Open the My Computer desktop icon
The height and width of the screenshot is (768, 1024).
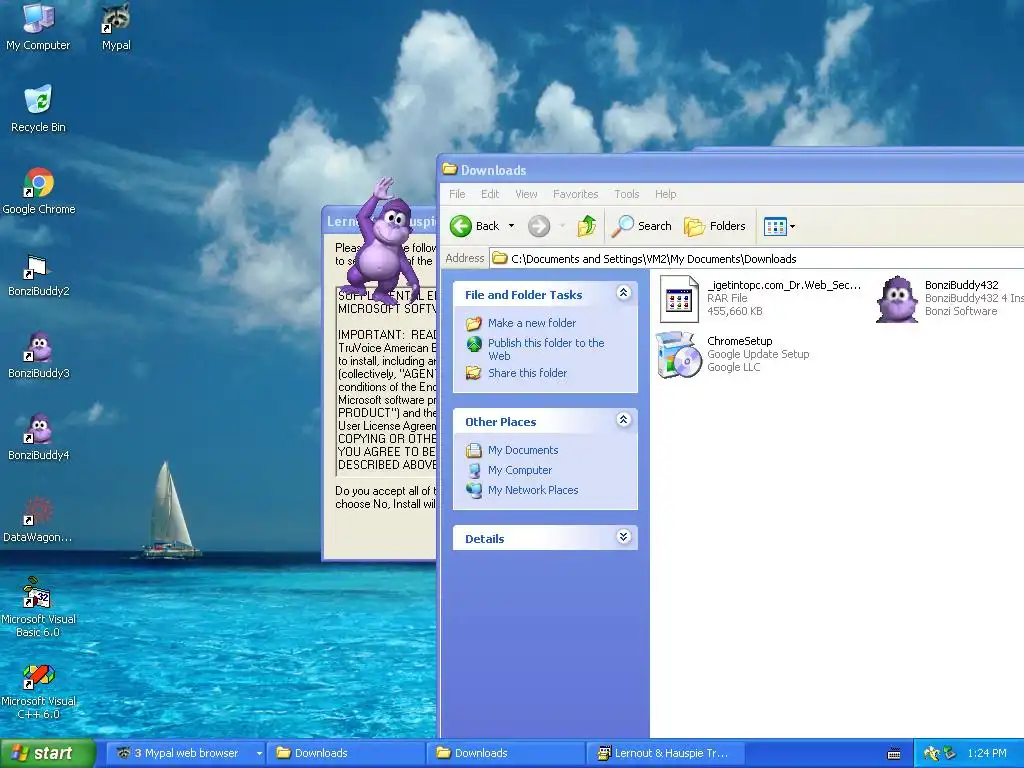38,26
